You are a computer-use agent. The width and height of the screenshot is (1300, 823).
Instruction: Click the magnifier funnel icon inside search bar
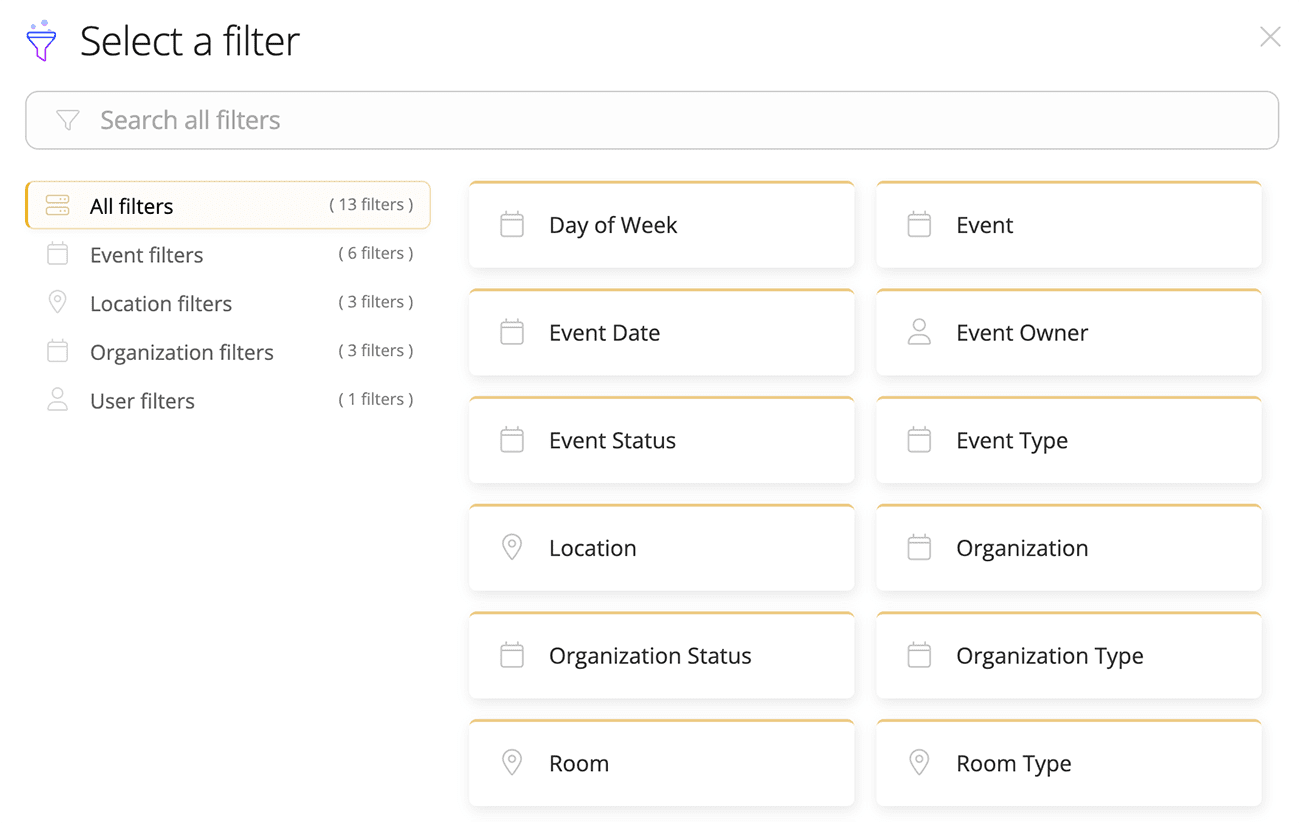click(67, 119)
